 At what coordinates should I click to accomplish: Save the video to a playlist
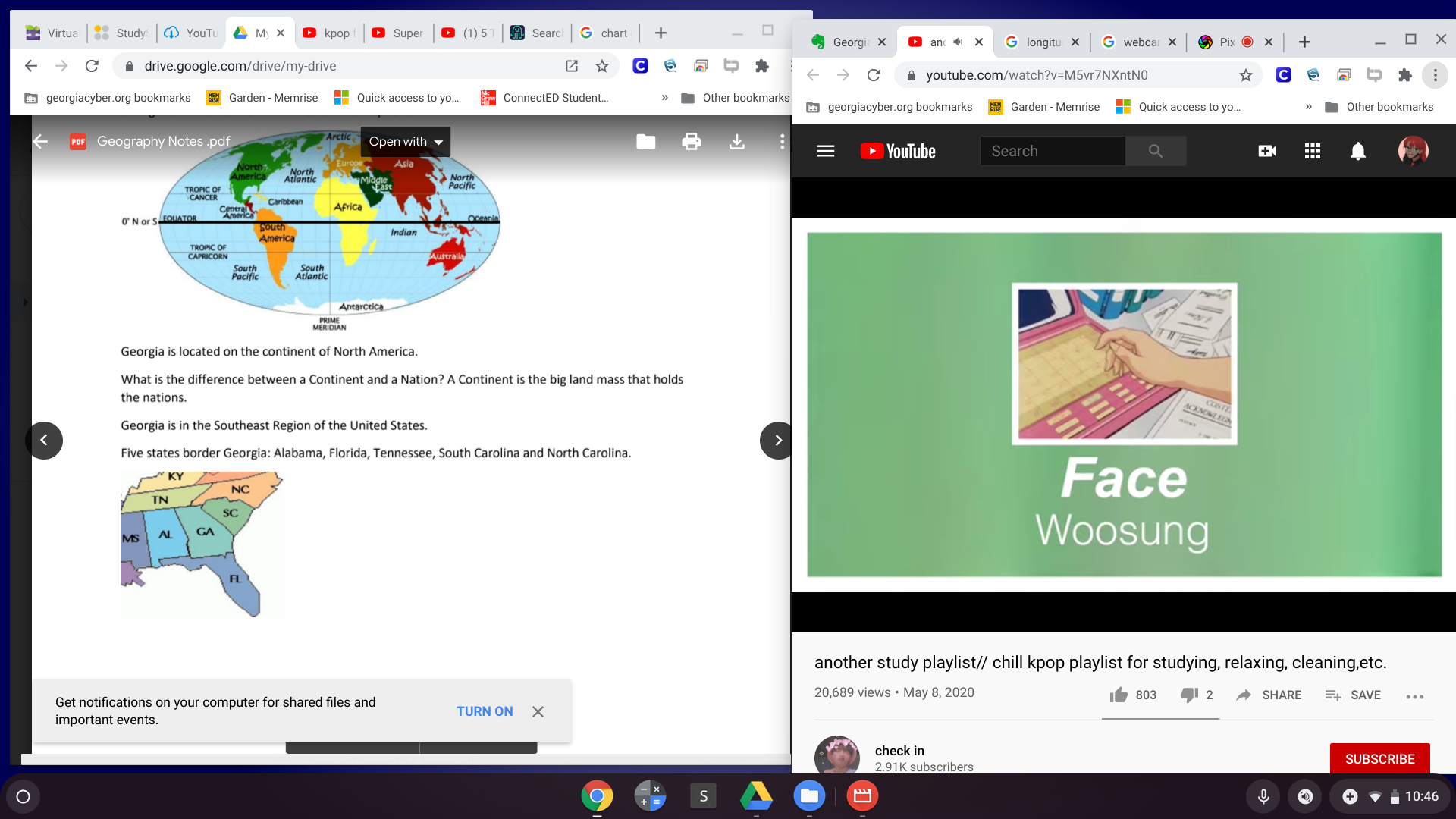pos(1353,695)
